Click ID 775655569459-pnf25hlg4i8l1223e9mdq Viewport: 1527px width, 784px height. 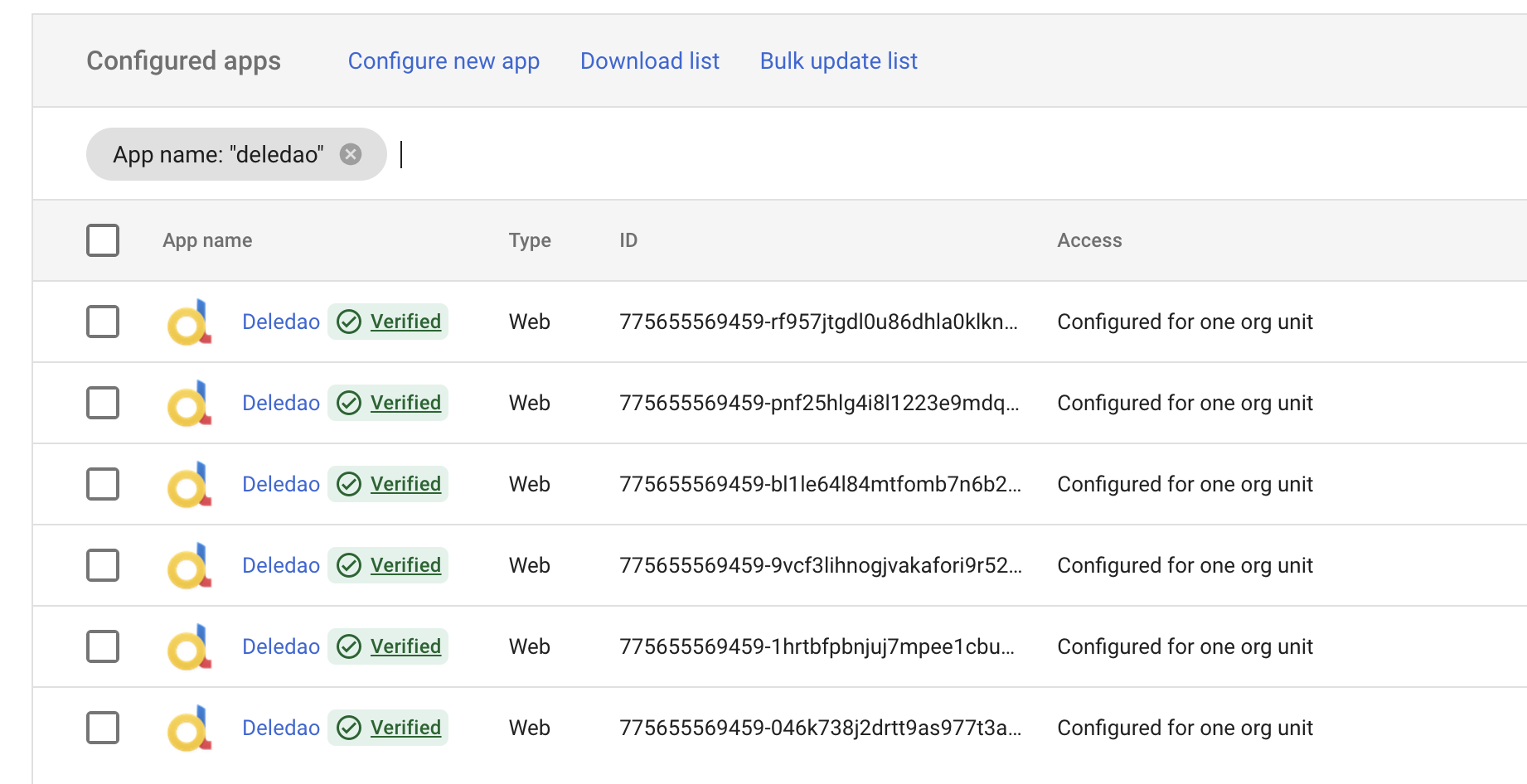point(819,403)
